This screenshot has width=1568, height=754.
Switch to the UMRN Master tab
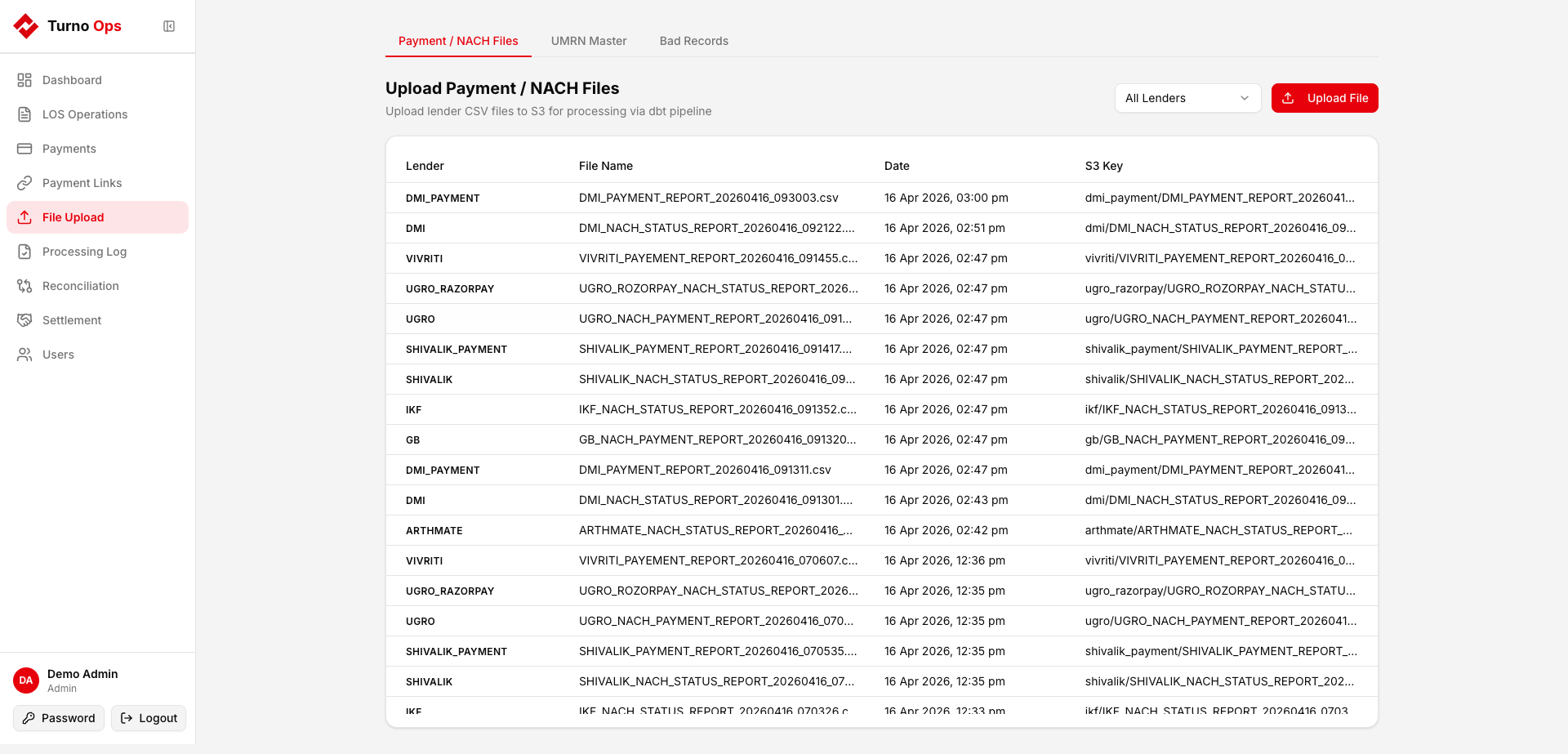[588, 41]
